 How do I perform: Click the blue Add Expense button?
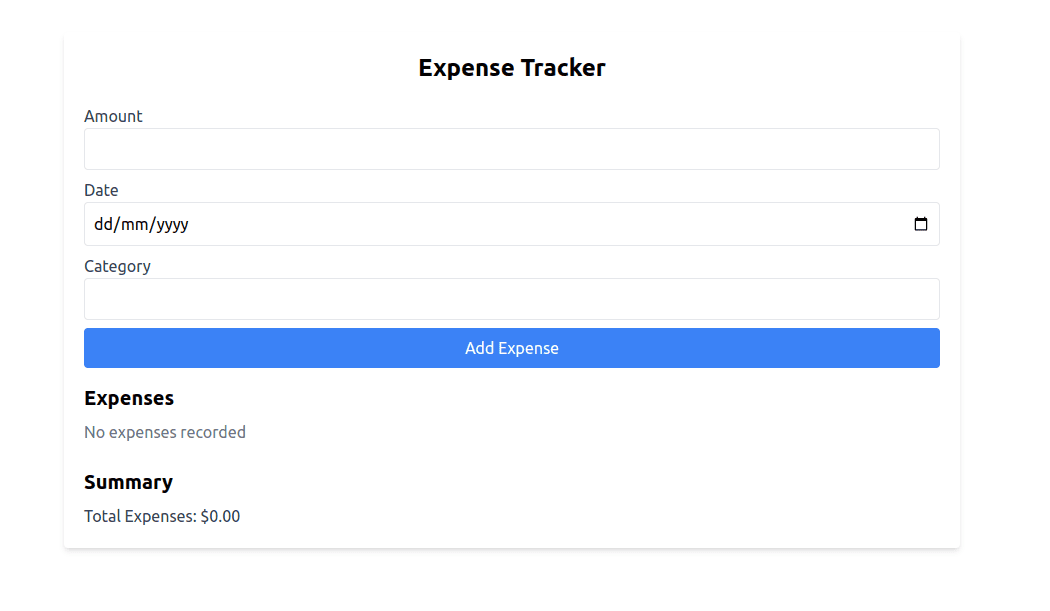tap(512, 348)
